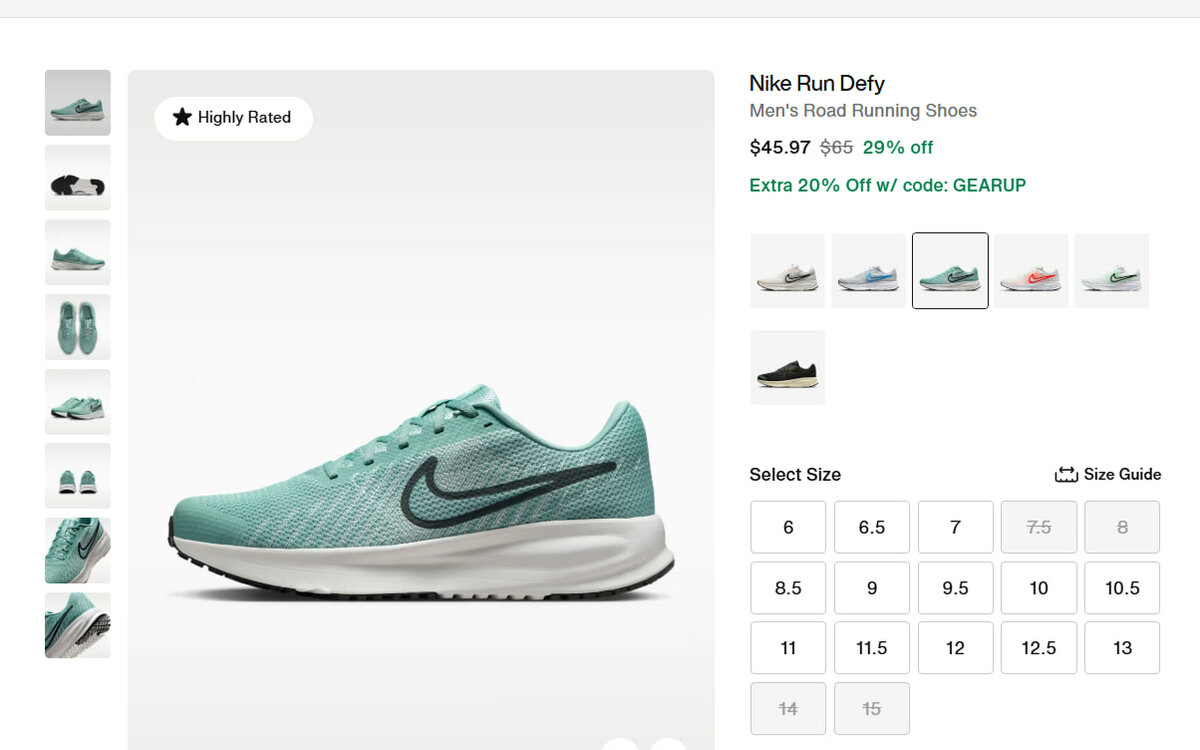The width and height of the screenshot is (1200, 750).
Task: Click the Highly Rated star badge
Action: (x=233, y=118)
